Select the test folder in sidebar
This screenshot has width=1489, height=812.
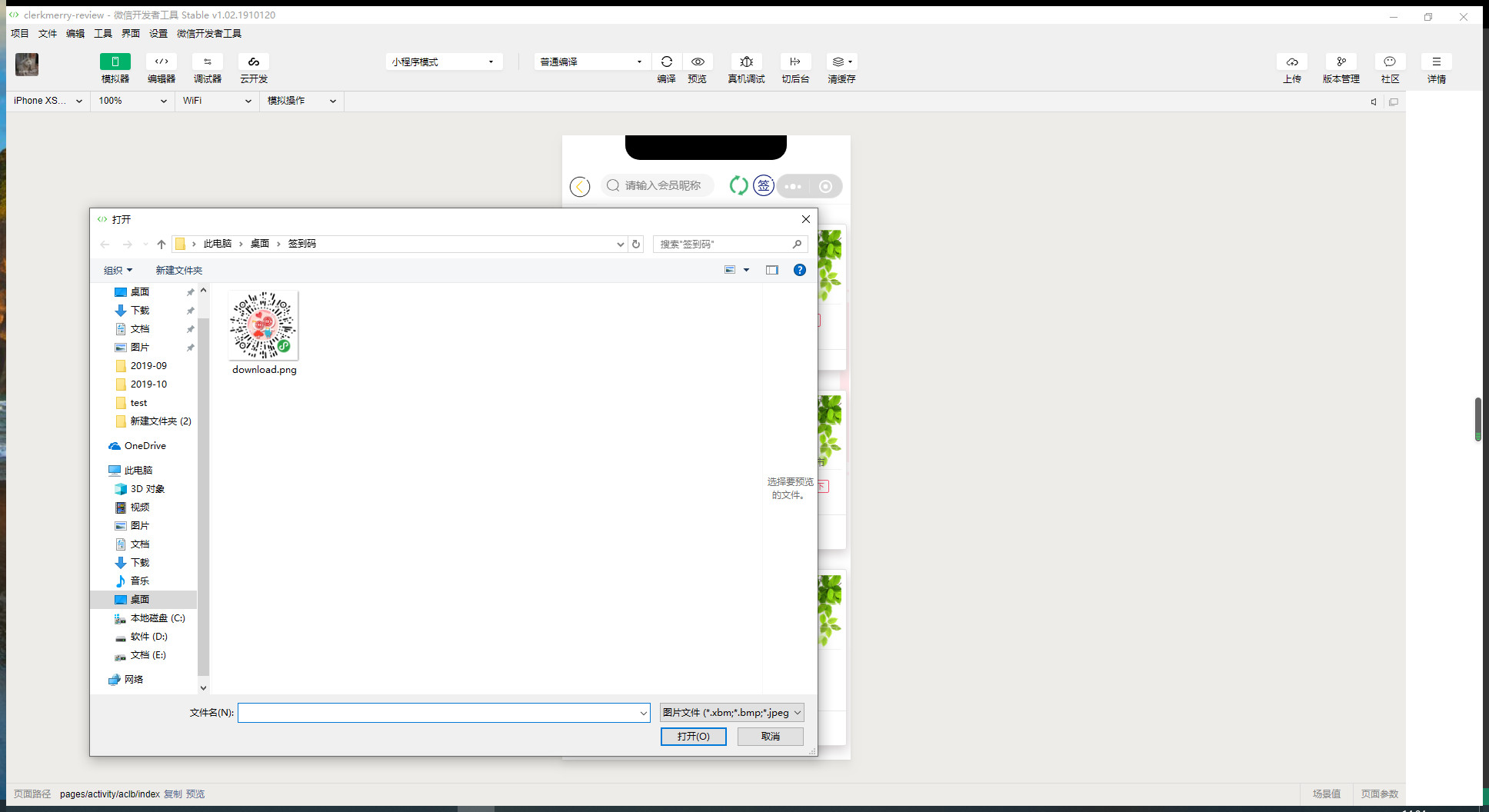(138, 403)
